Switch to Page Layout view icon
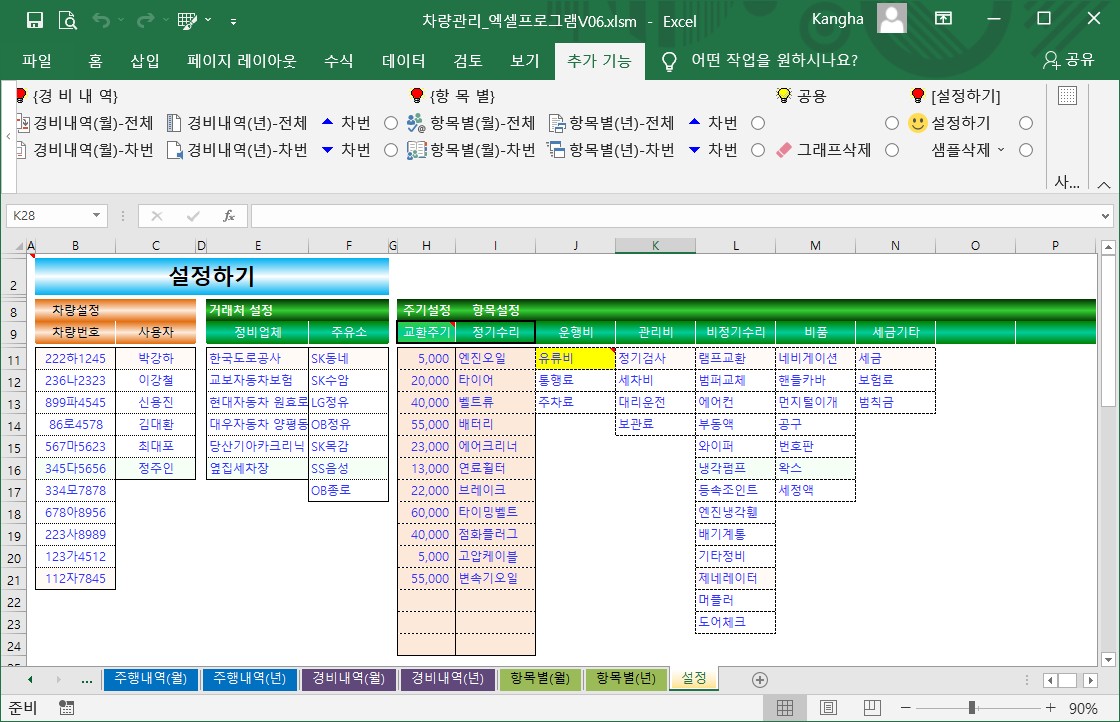This screenshot has height=722, width=1120. 829,708
